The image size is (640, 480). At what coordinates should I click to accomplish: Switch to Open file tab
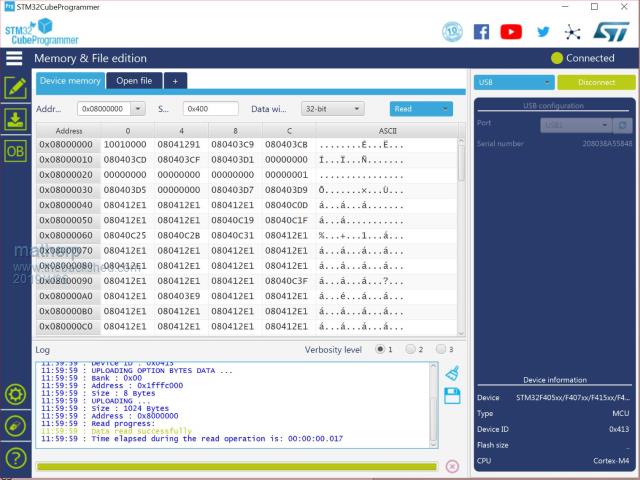tap(134, 81)
